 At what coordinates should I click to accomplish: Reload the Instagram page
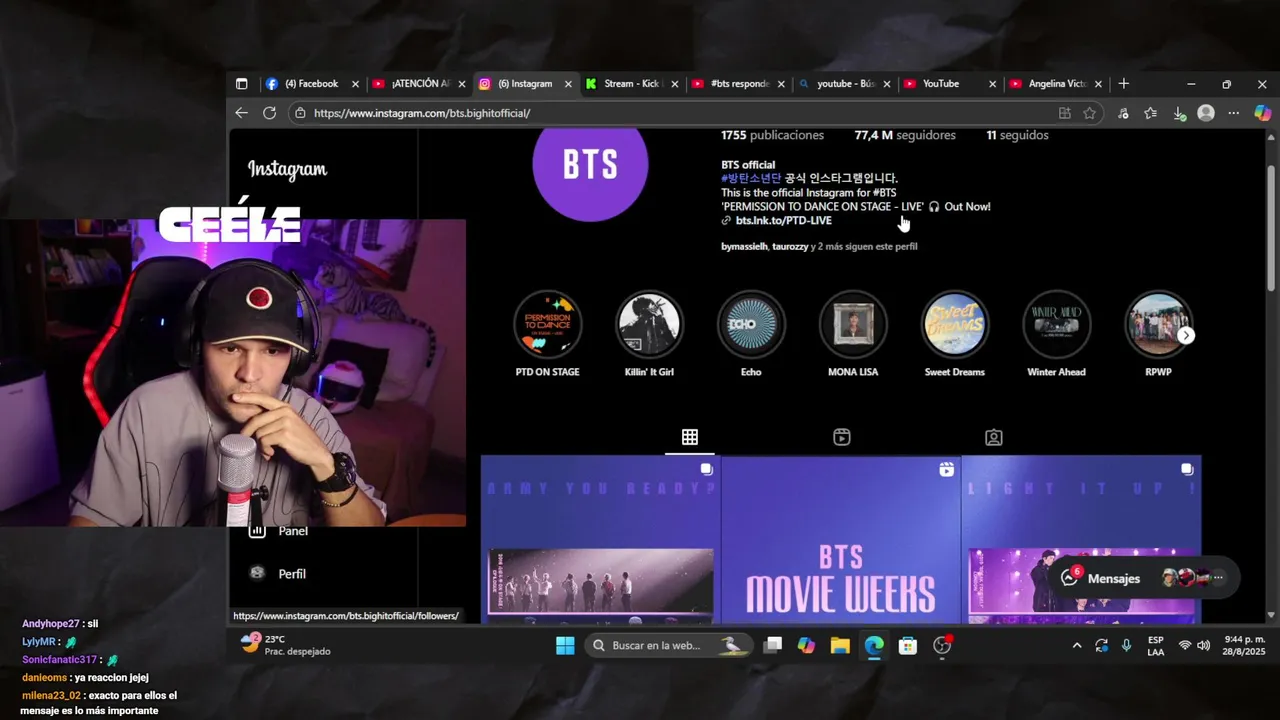tap(269, 113)
